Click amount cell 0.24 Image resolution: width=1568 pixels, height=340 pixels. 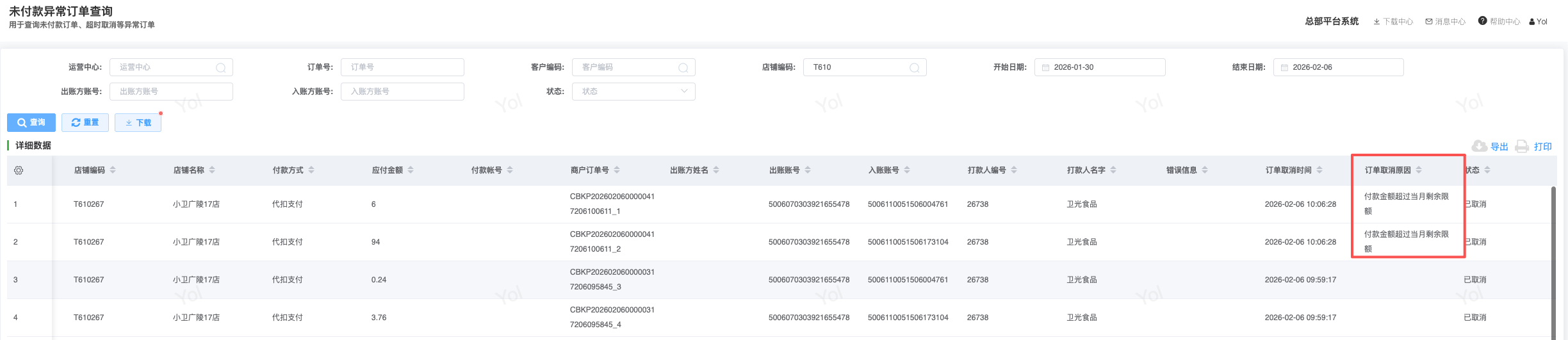coord(379,280)
